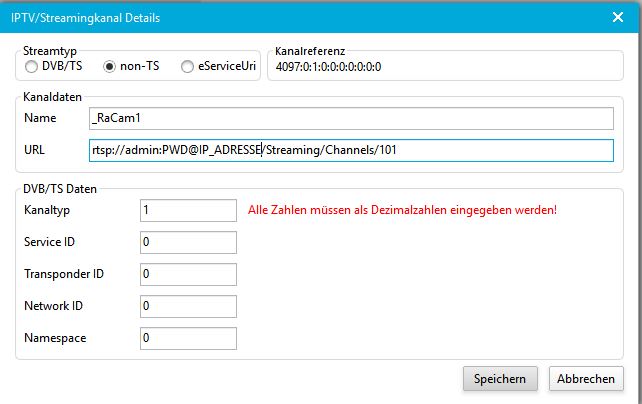Click the Network ID input box

pos(189,306)
